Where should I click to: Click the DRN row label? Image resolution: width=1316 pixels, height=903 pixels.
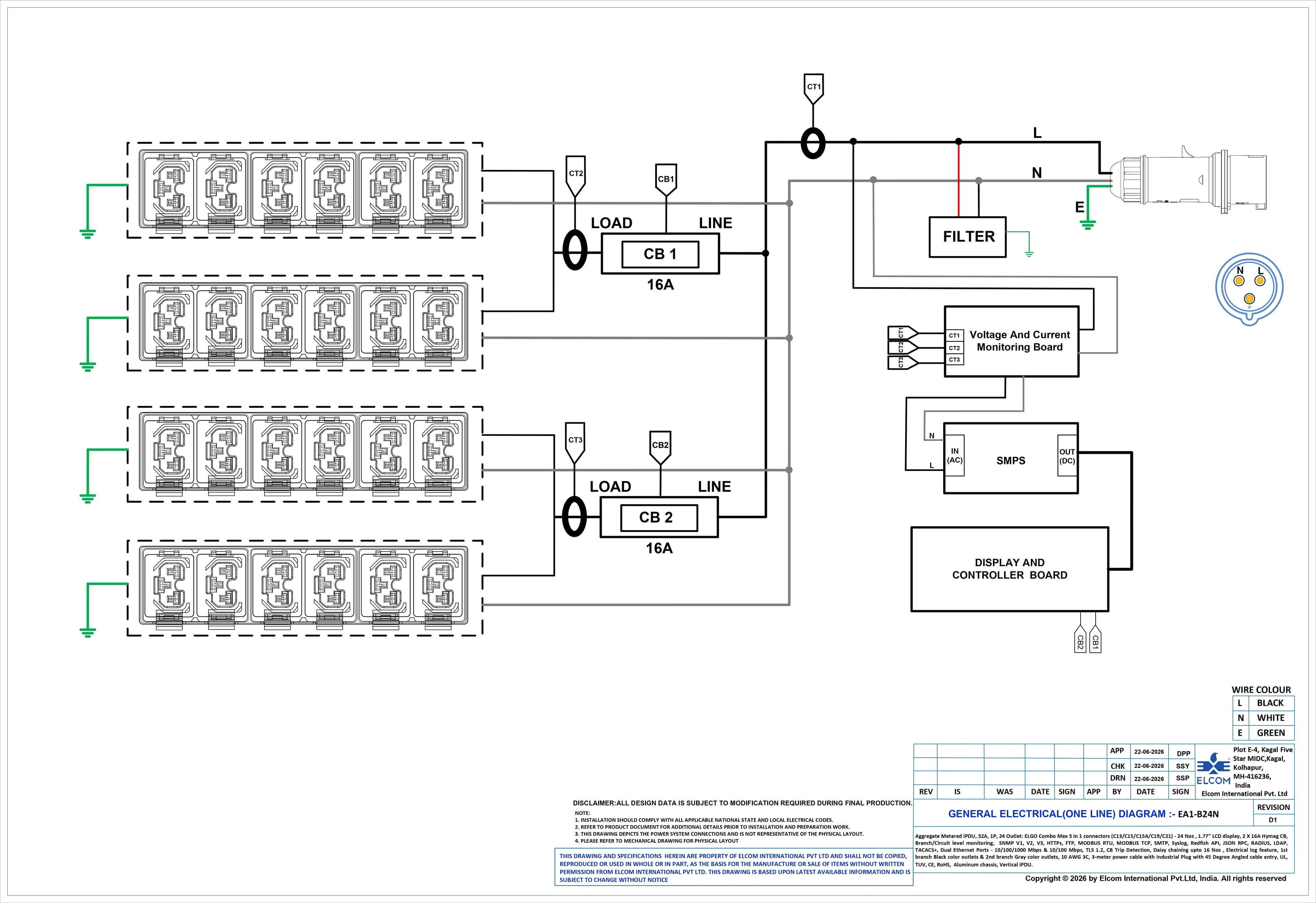click(x=1117, y=778)
